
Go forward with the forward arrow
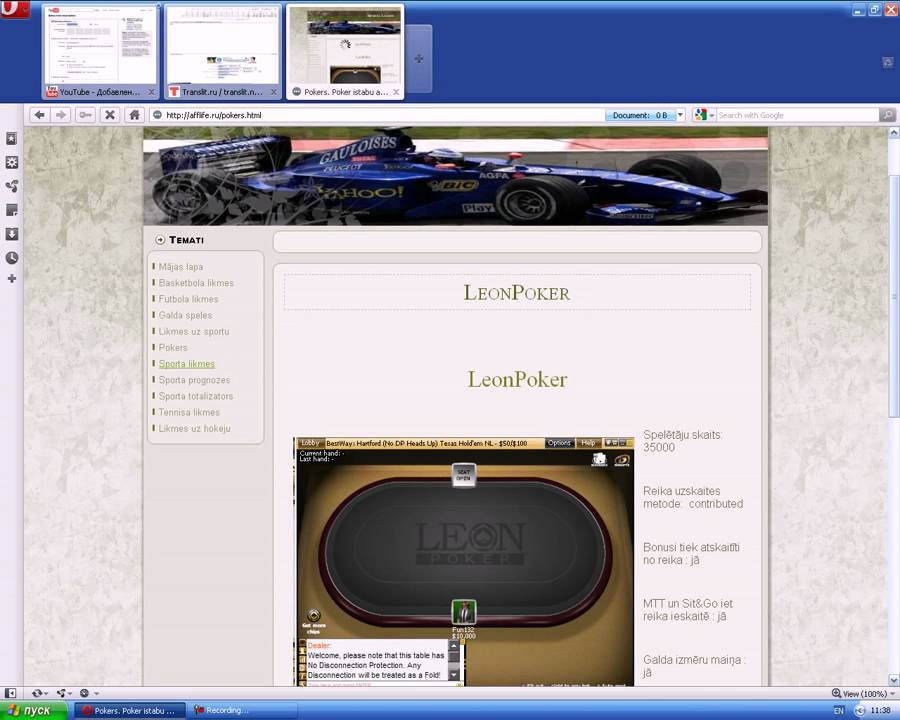click(60, 115)
